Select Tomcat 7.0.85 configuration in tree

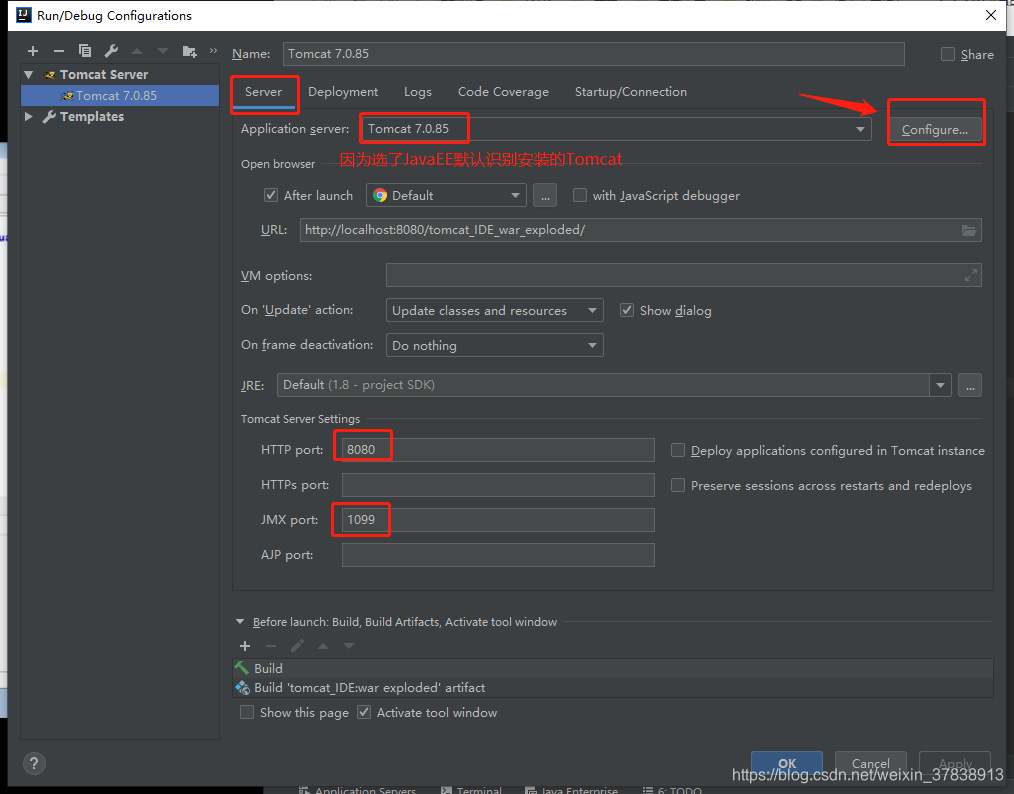tap(120, 96)
